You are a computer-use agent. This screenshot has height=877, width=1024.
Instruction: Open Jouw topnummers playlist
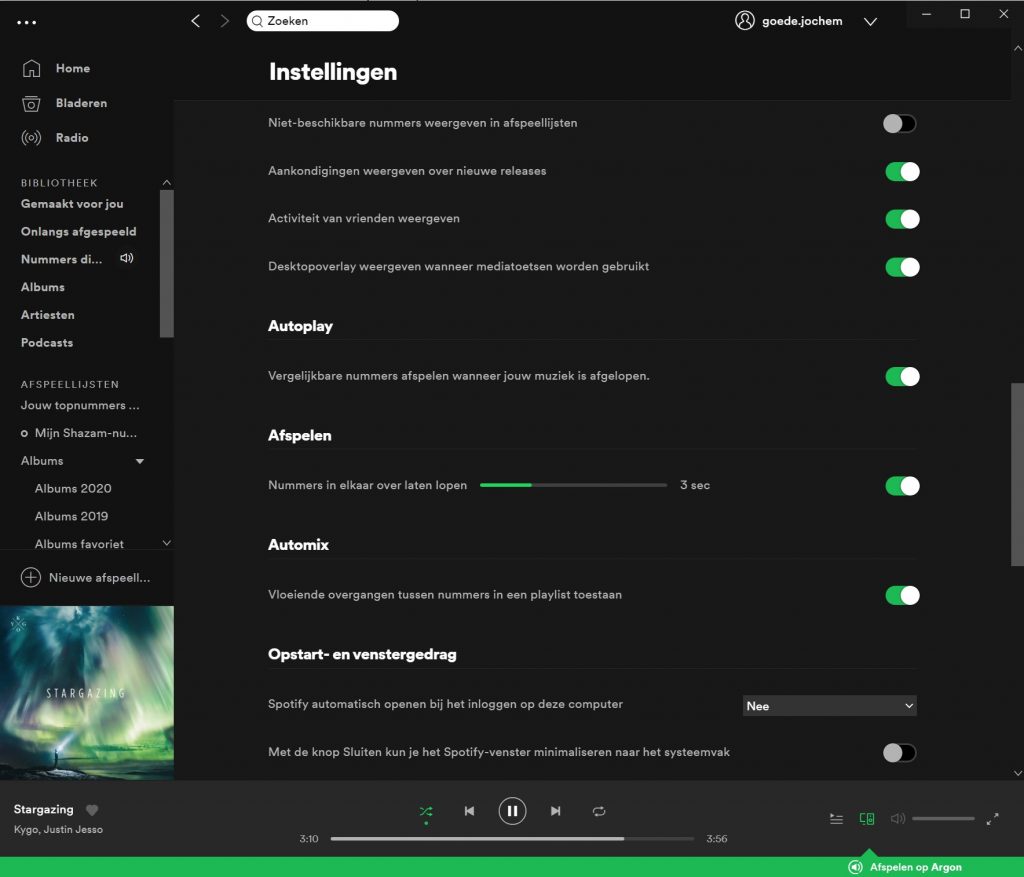80,406
